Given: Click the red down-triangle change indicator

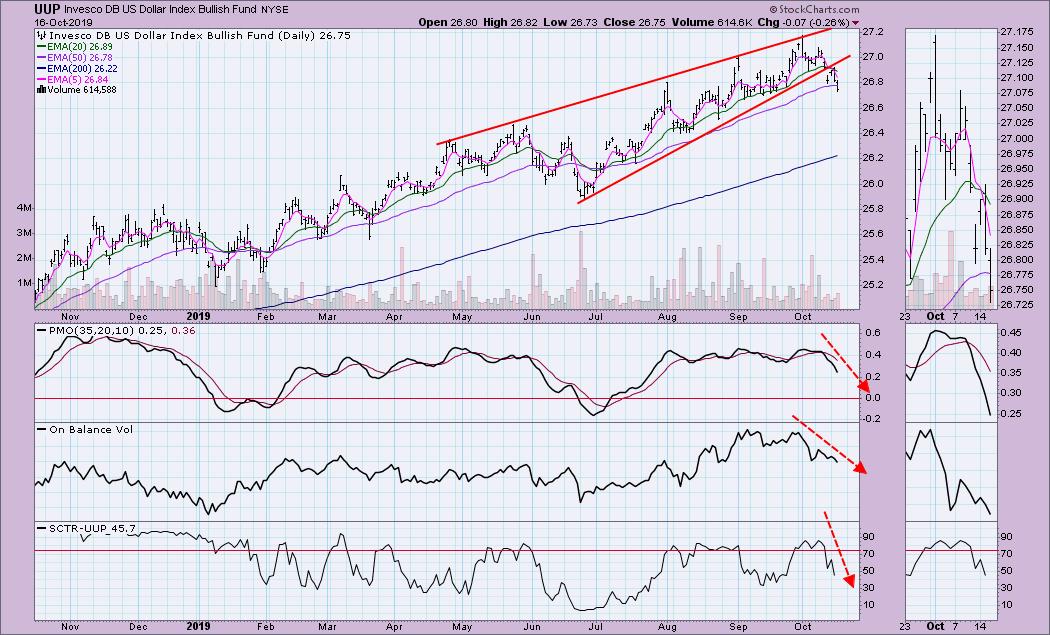Looking at the screenshot, I should tap(855, 23).
